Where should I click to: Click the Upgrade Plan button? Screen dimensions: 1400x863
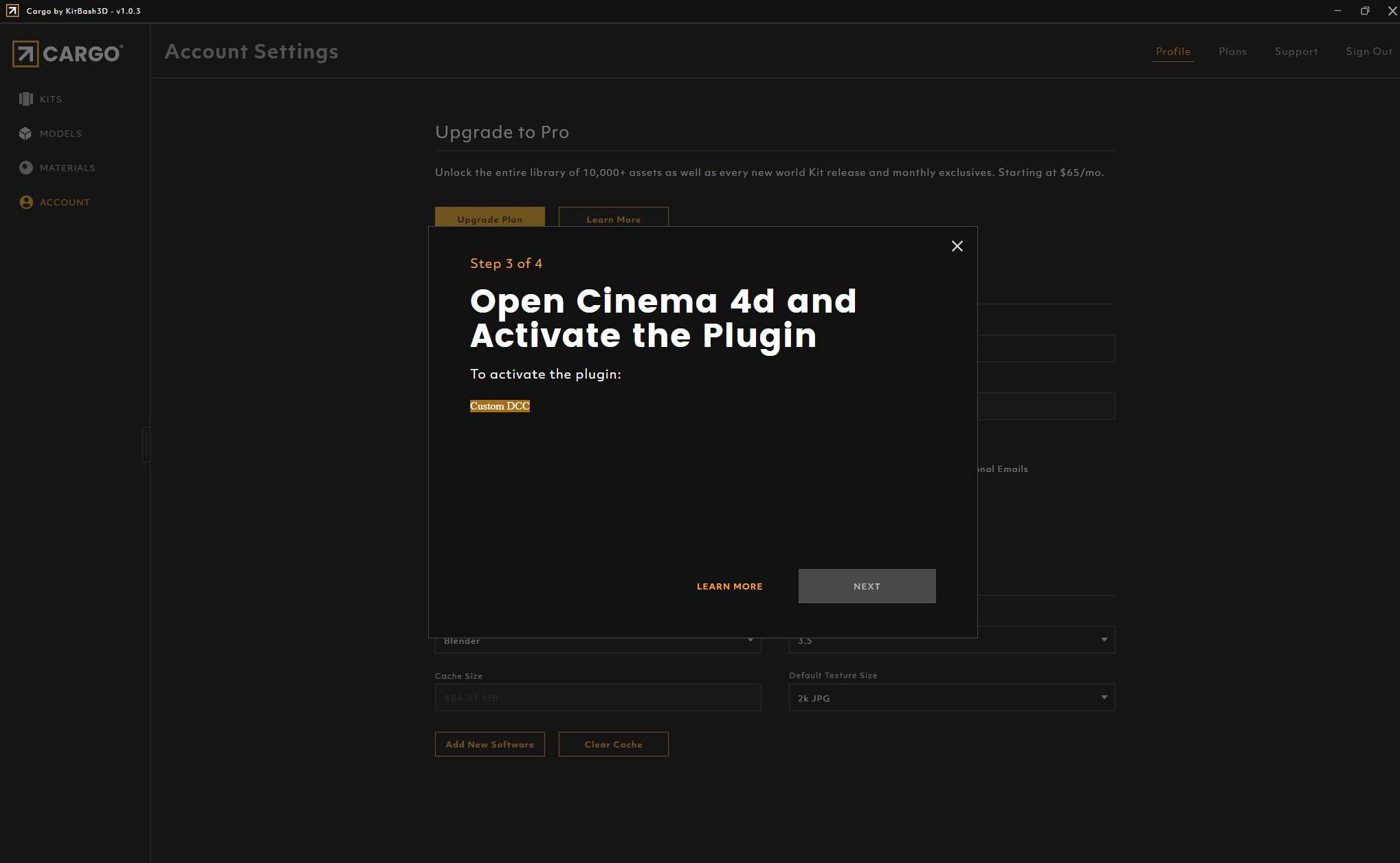489,217
